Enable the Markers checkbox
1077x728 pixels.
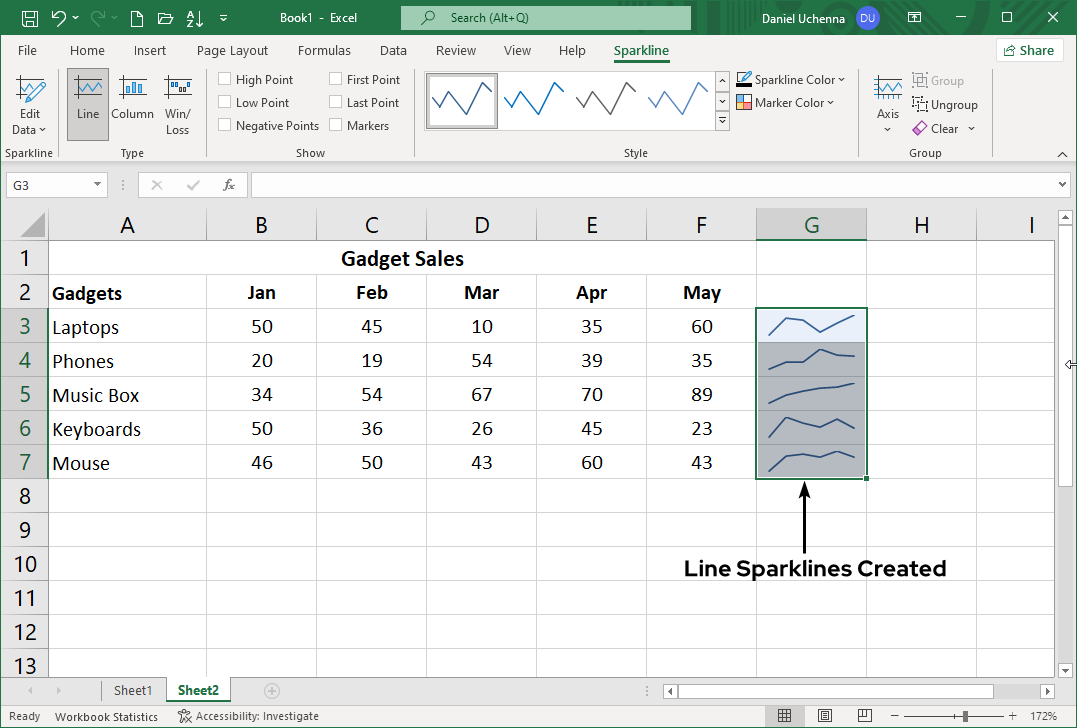click(x=336, y=125)
